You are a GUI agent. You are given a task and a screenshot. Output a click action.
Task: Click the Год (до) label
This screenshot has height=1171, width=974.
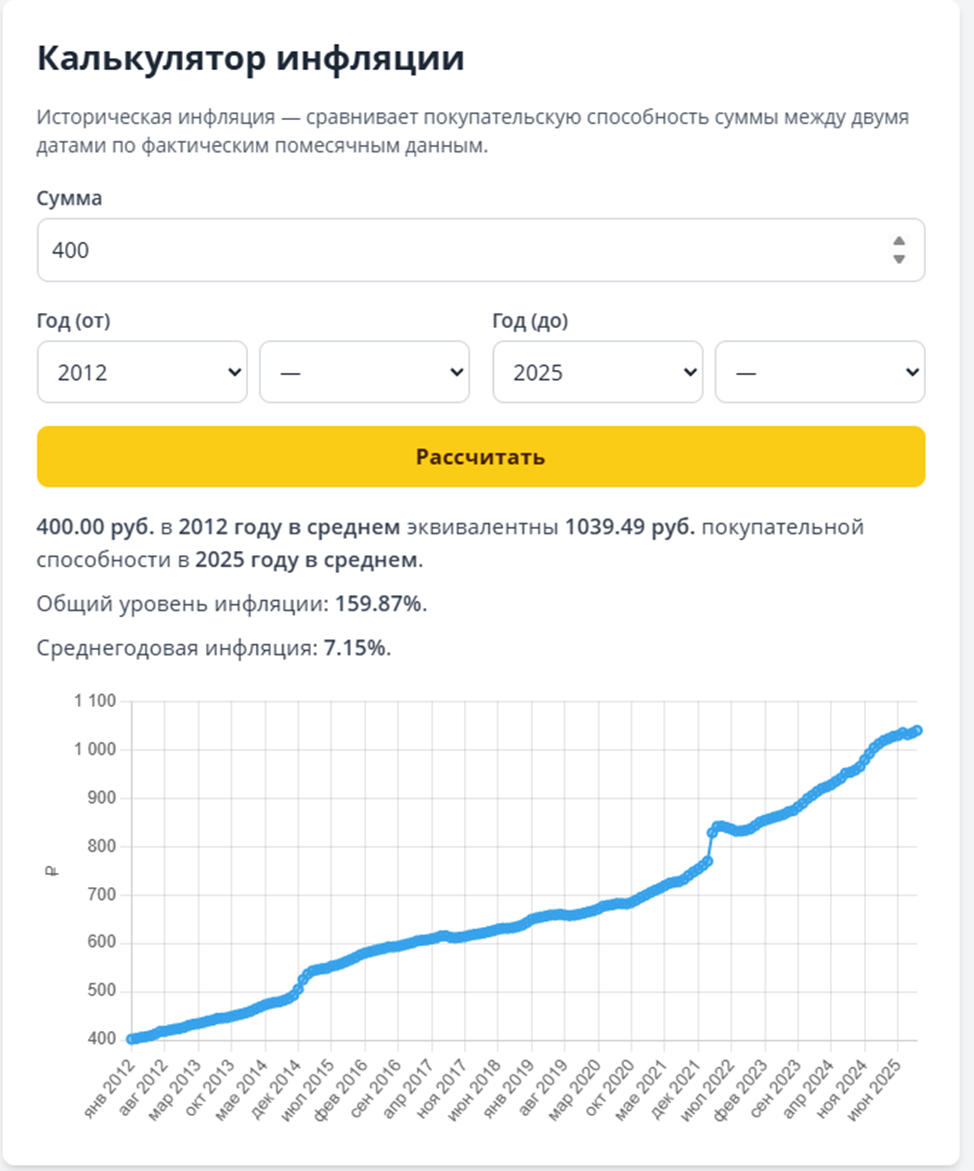(x=530, y=320)
